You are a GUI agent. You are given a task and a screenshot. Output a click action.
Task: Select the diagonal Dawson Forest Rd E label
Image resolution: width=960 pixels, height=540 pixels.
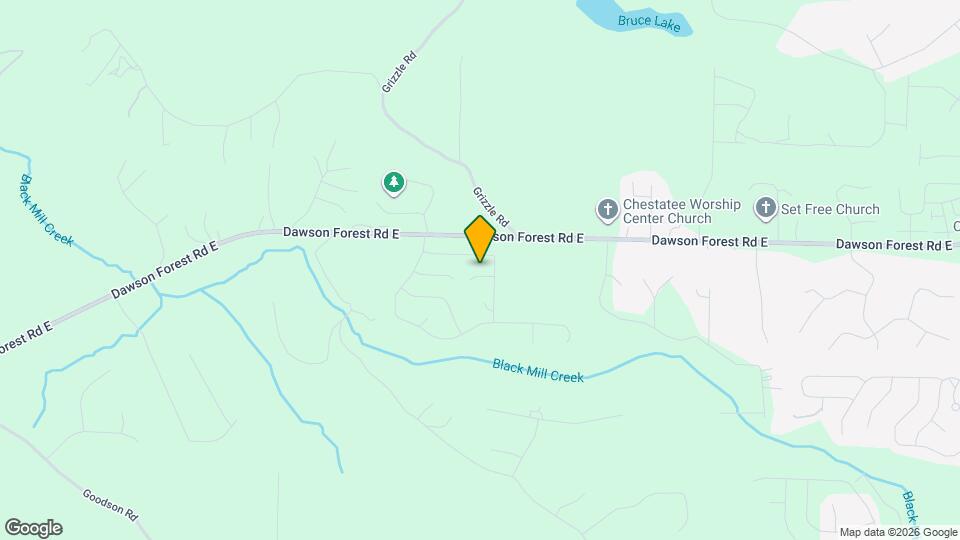(164, 270)
